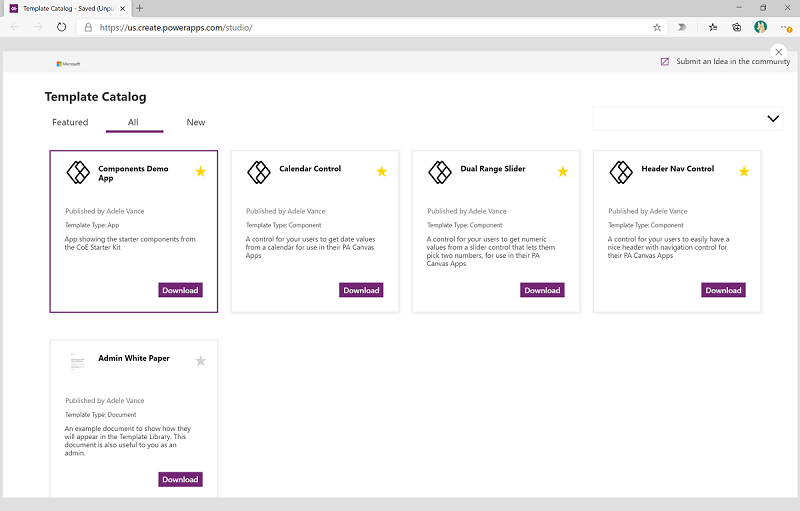Click the Calendar Control component icon
Screen dimensions: 800x511
tap(259, 172)
